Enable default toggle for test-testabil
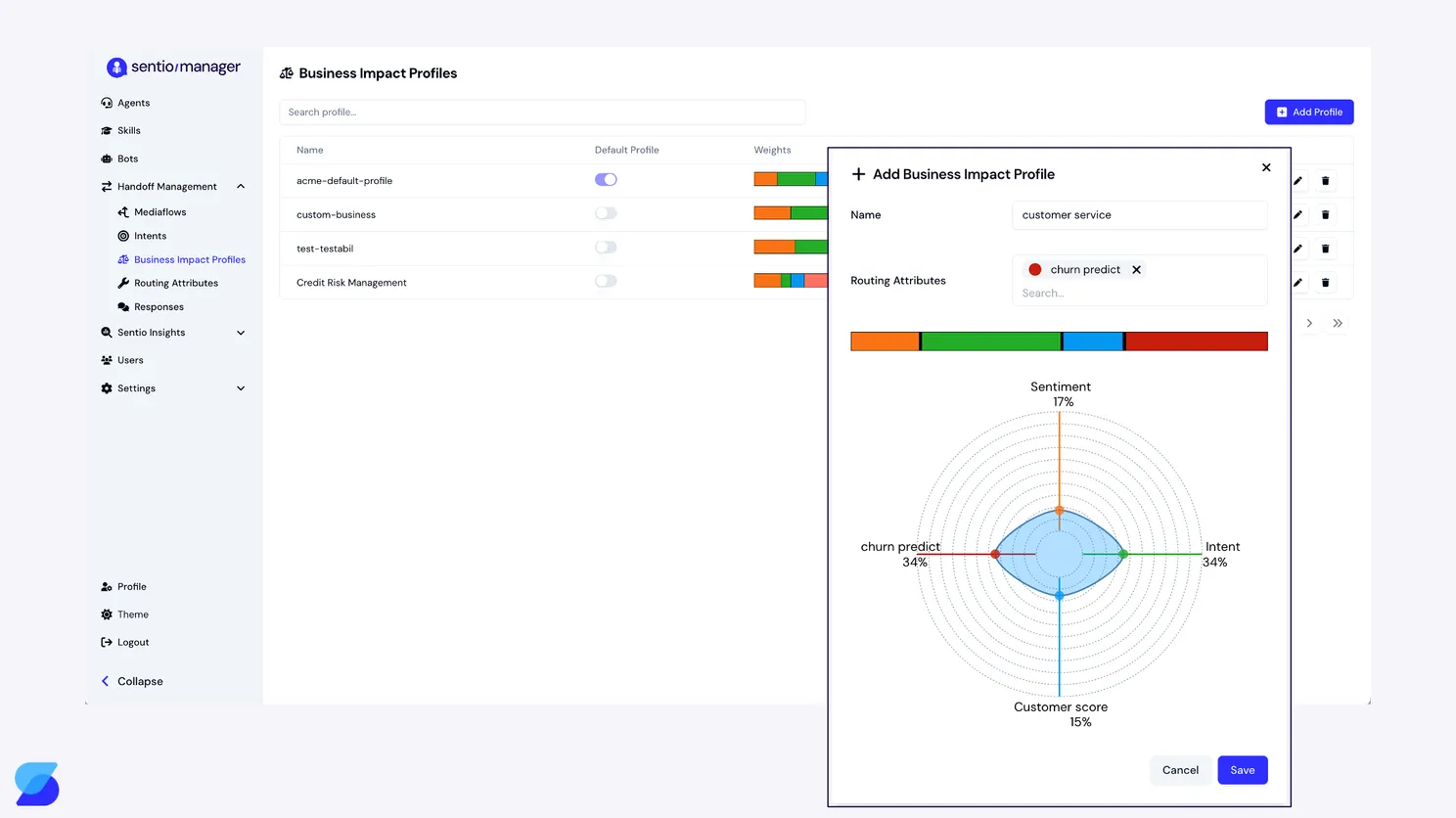This screenshot has height=818, width=1456. pos(606,248)
